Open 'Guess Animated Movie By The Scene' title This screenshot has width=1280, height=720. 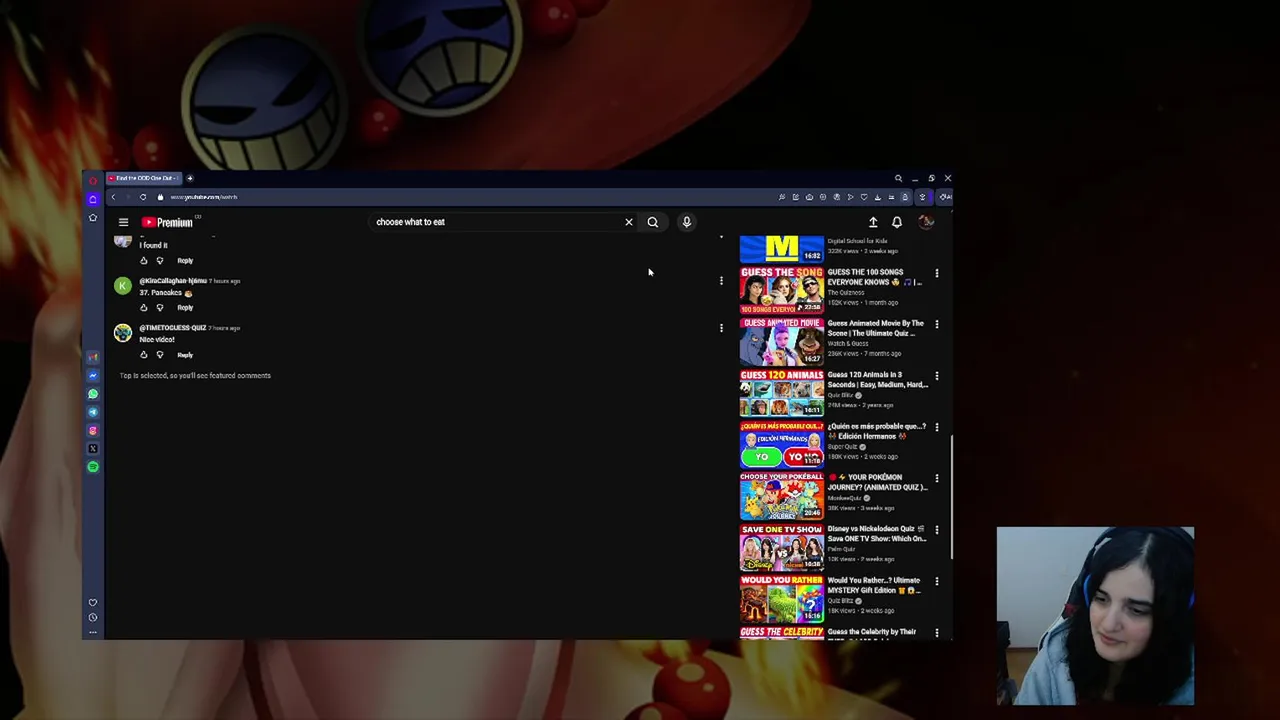click(x=875, y=328)
